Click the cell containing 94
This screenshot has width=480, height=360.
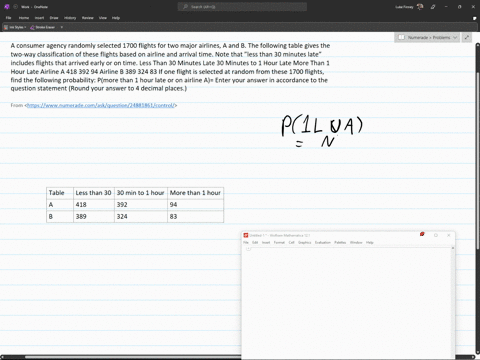point(195,204)
